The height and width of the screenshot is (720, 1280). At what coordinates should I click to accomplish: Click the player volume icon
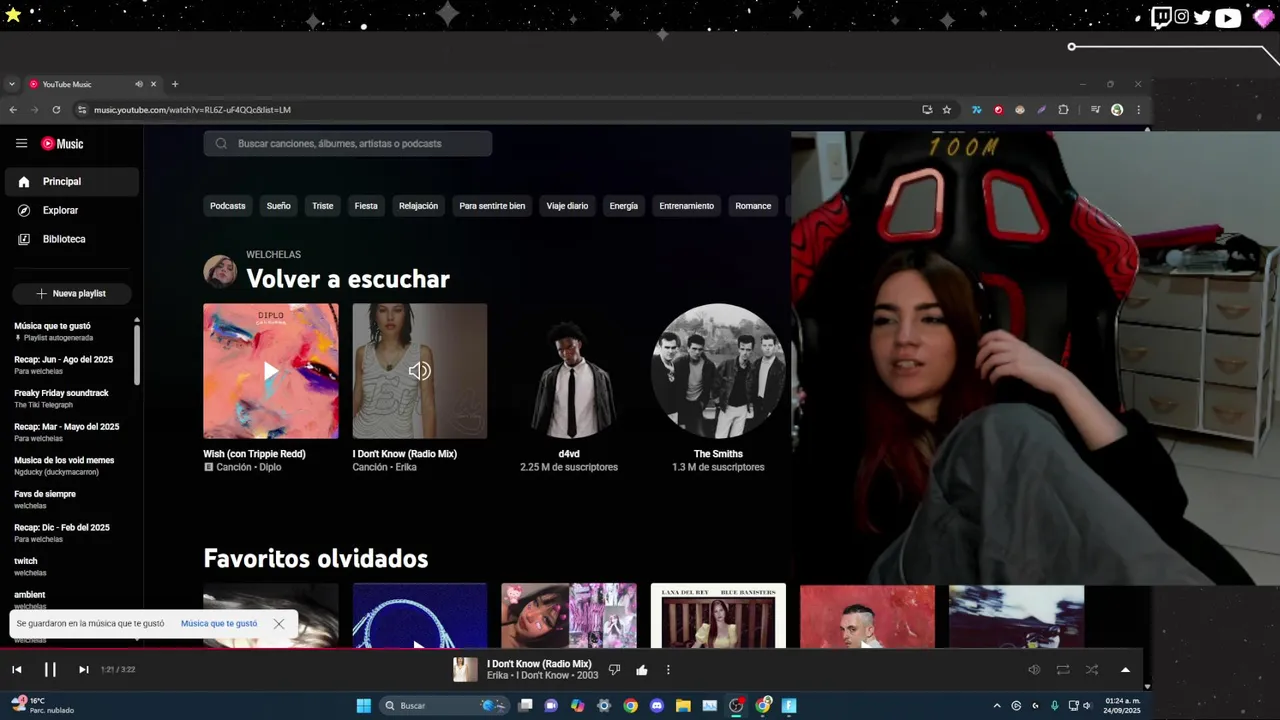[1034, 670]
